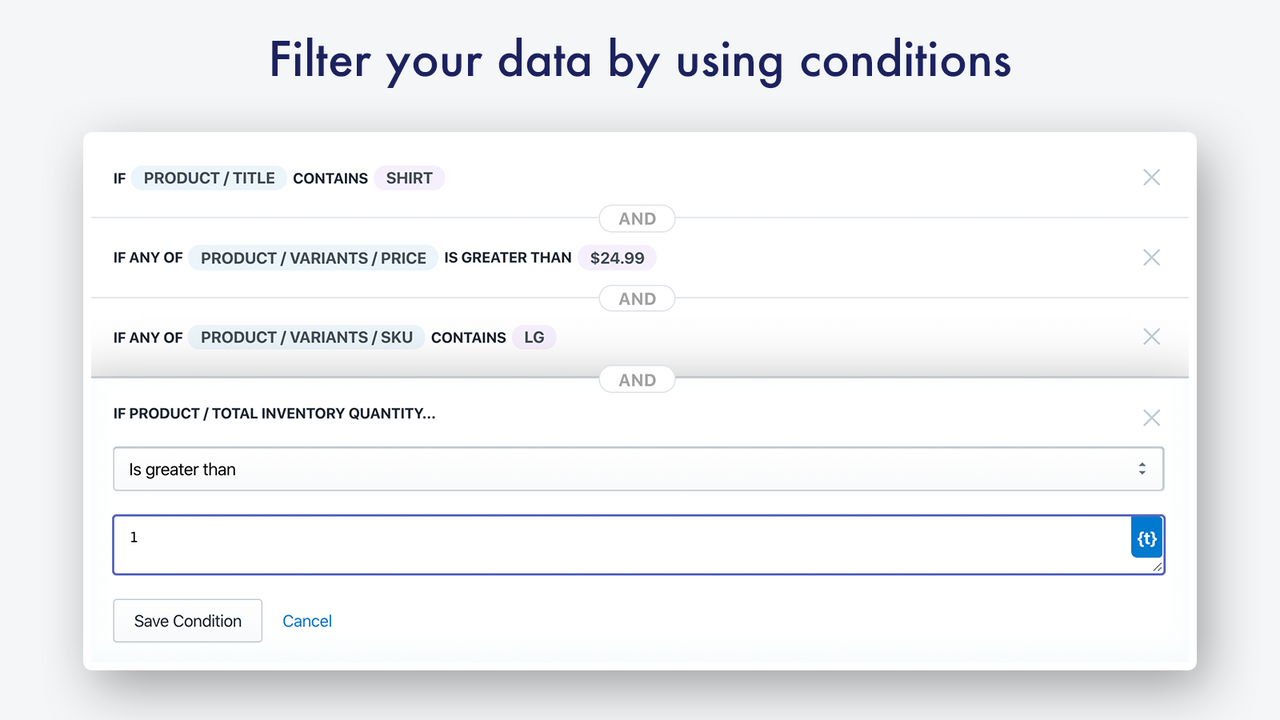Screen dimensions: 1280x720
Task: Click the $24.99 value chip
Action: 617,257
